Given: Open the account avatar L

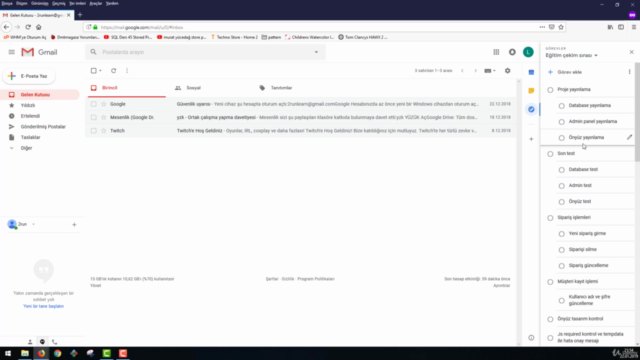Looking at the screenshot, I should point(528,52).
